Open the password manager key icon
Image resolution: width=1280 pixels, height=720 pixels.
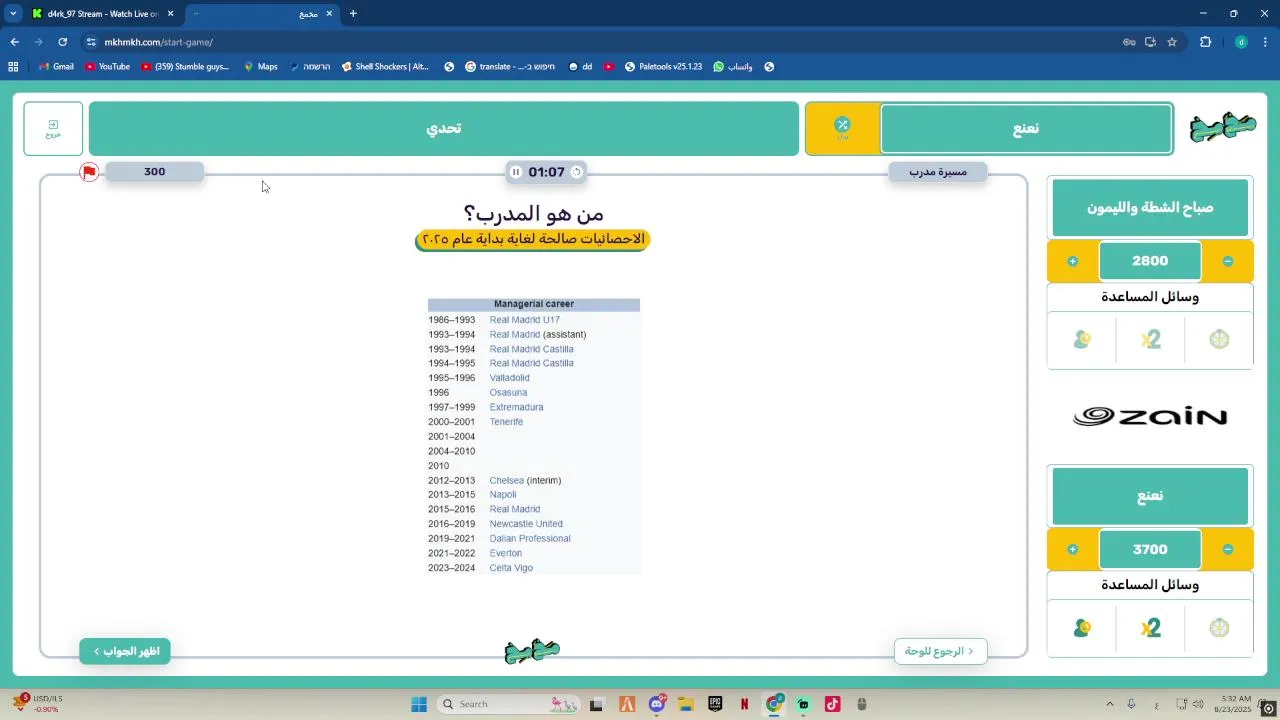1129,42
